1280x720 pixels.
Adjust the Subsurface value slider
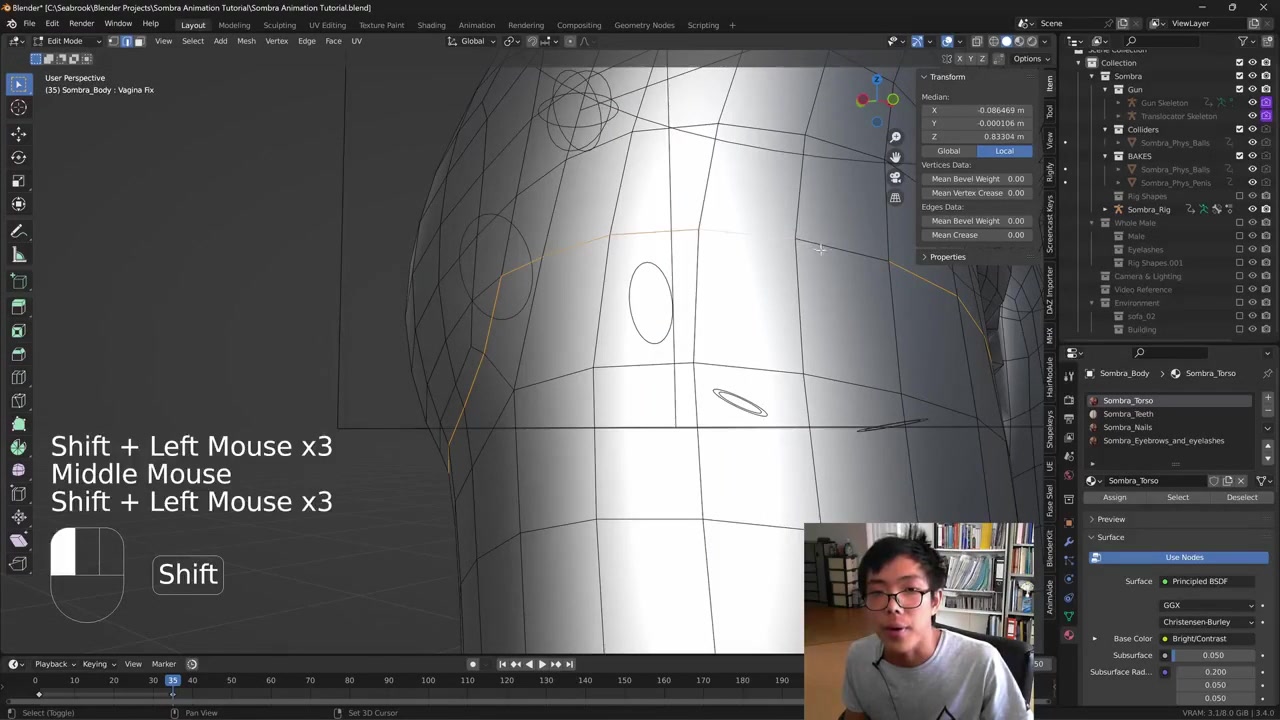pyautogui.click(x=1214, y=655)
